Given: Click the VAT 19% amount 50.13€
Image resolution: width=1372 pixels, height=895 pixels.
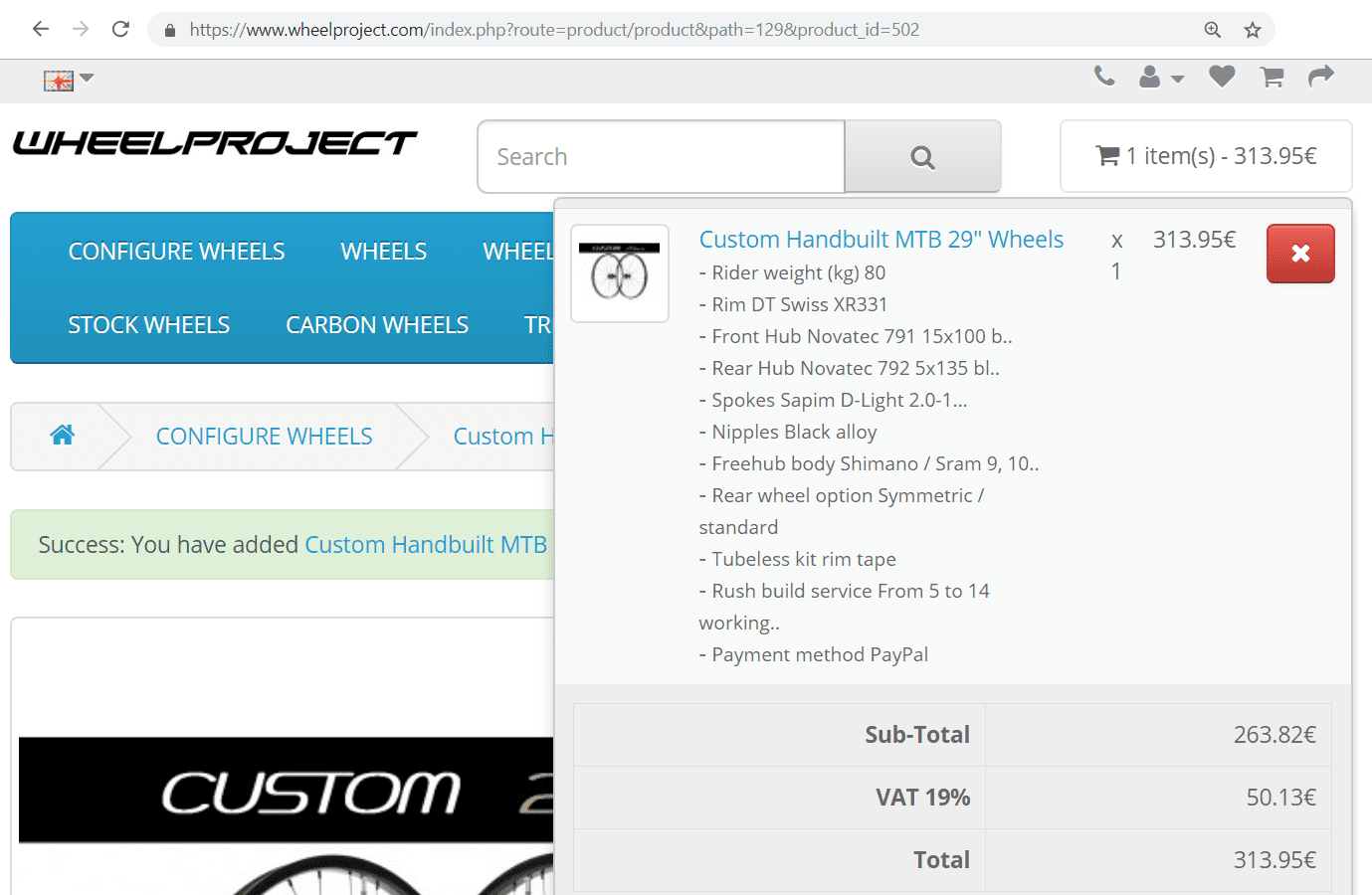Looking at the screenshot, I should click(x=1281, y=798).
